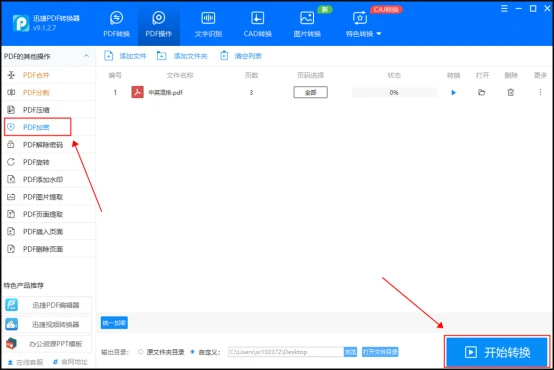This screenshot has height=370, width=554.
Task: Select PDF删除页面 in the sidebar
Action: 48,249
